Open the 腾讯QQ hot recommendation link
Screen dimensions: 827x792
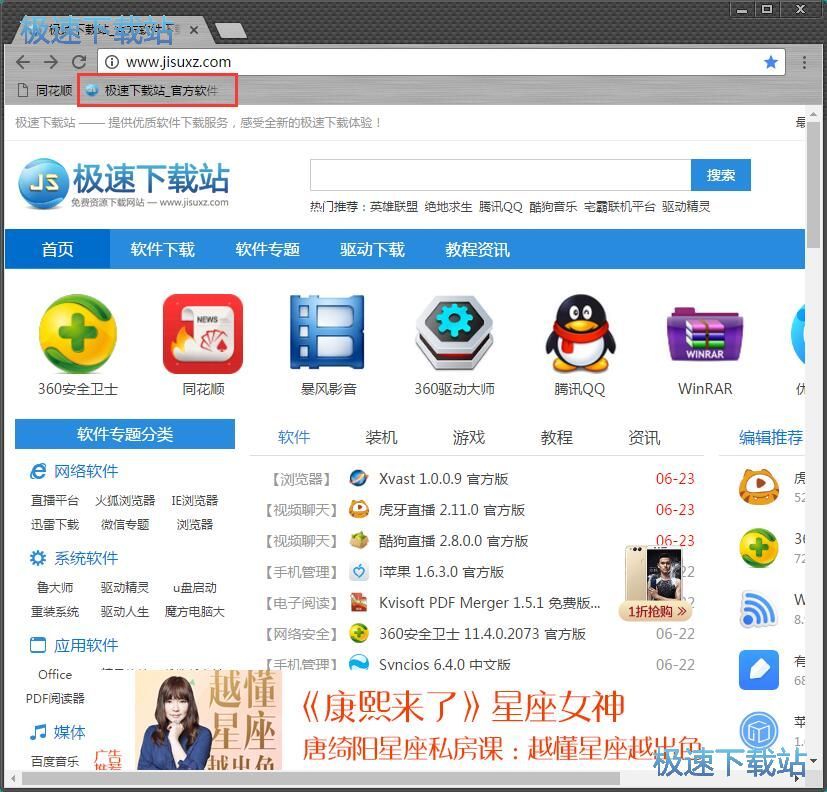pyautogui.click(x=500, y=207)
